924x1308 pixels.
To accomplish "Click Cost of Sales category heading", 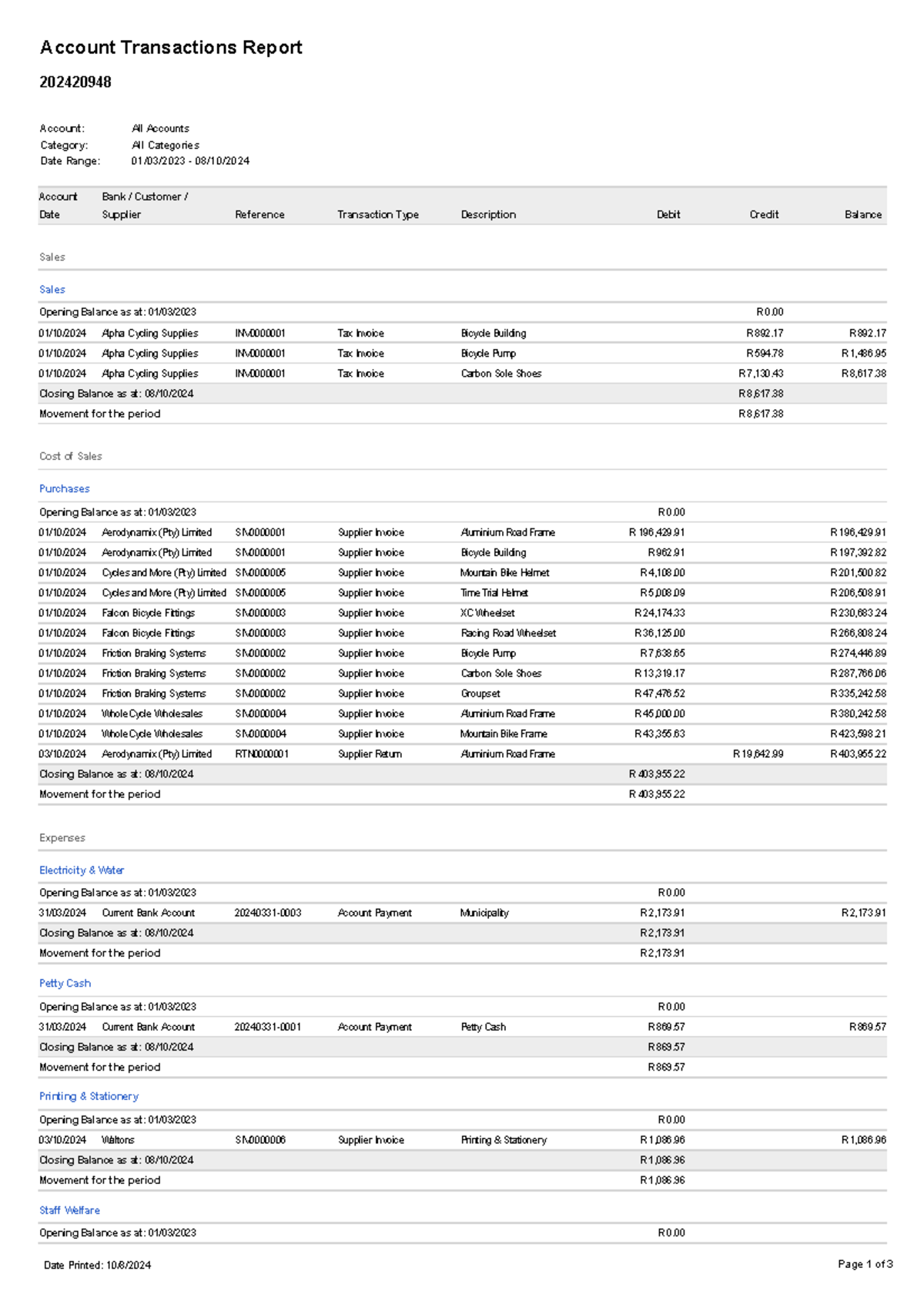I will [71, 456].
